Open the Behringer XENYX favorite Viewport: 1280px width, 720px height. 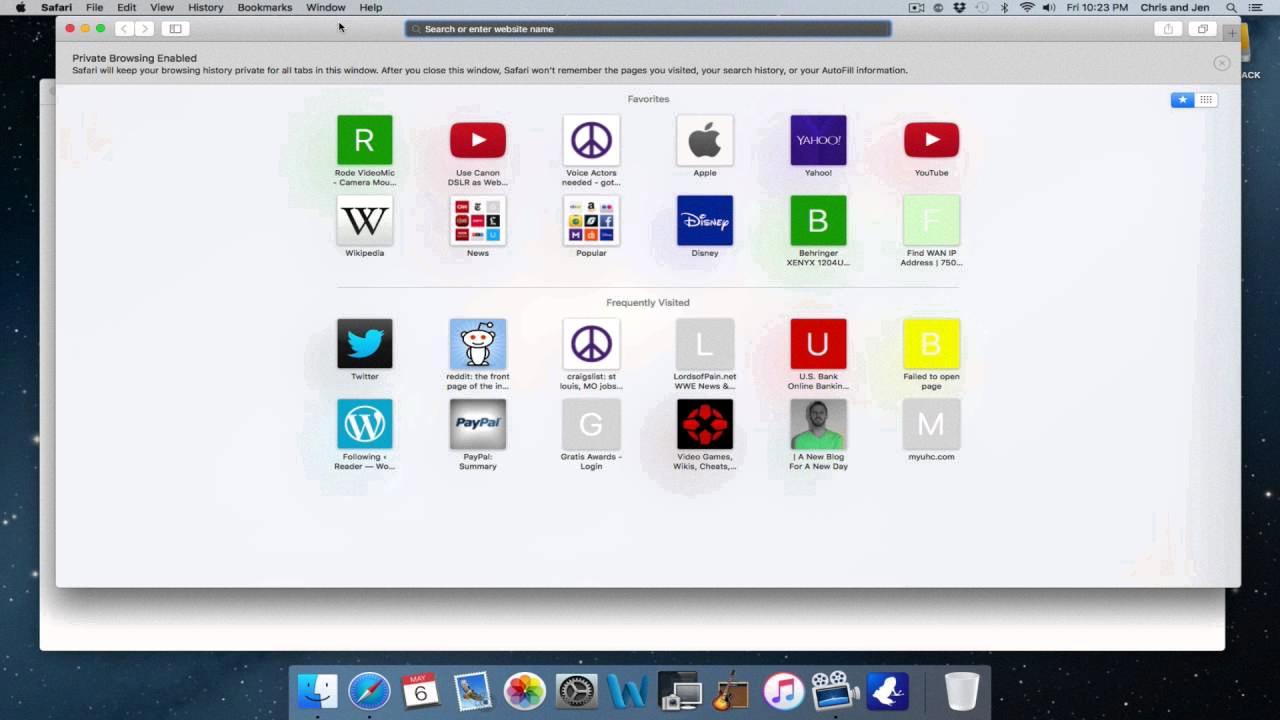(818, 220)
